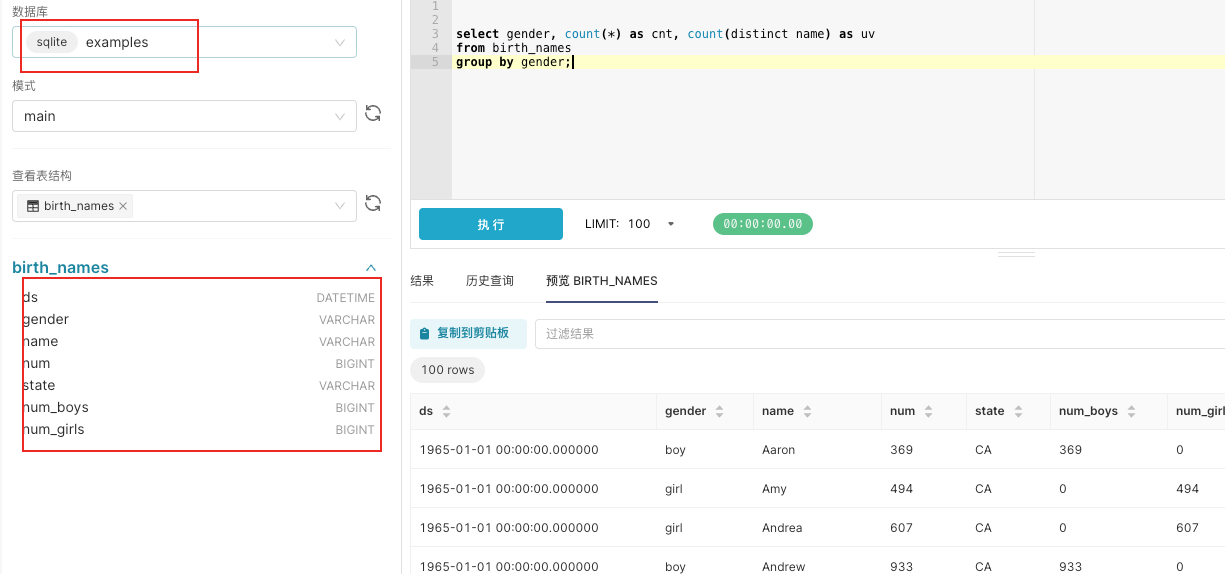
Task: Click the num cell showing 494
Action: pos(924,489)
